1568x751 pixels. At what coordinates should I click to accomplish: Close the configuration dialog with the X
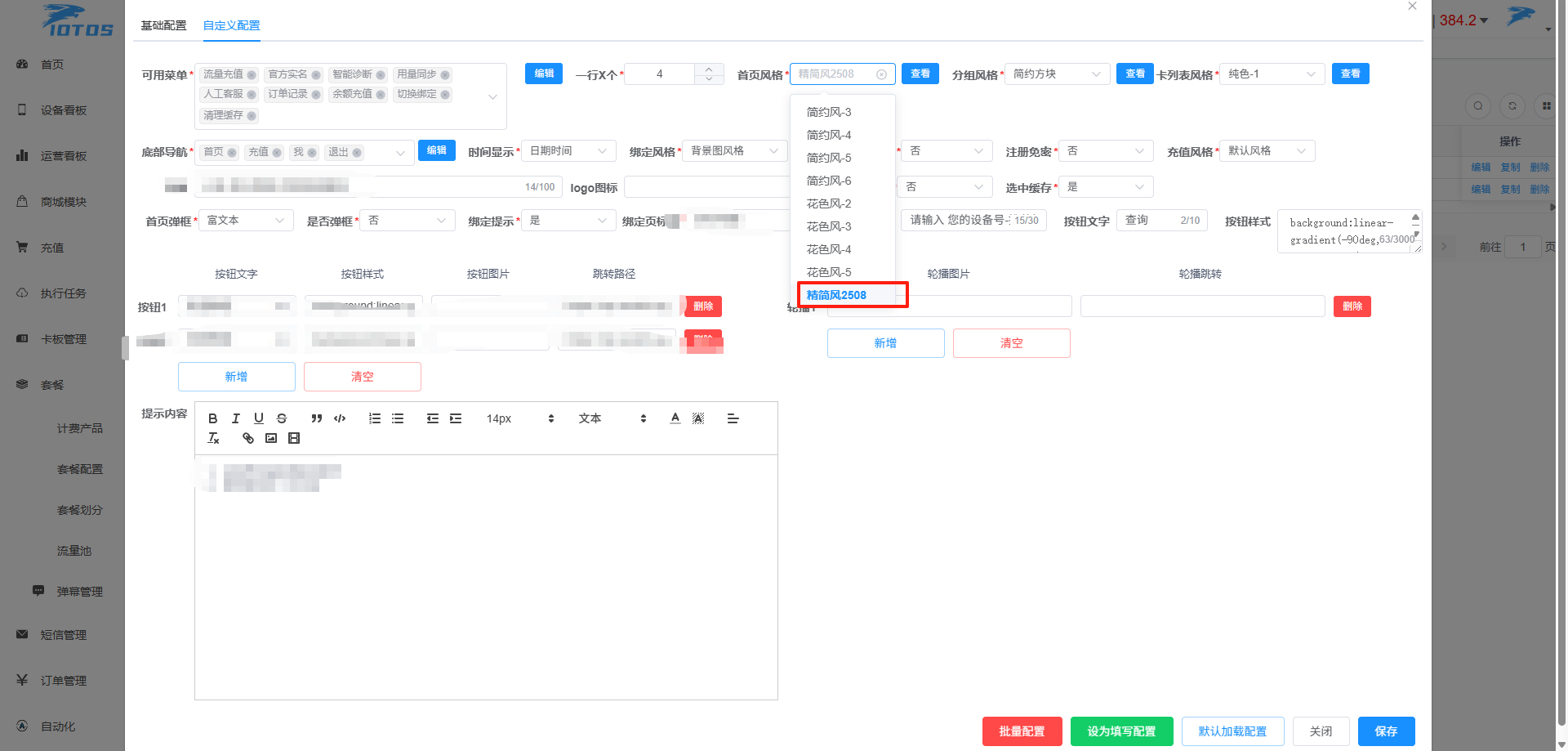1412,6
